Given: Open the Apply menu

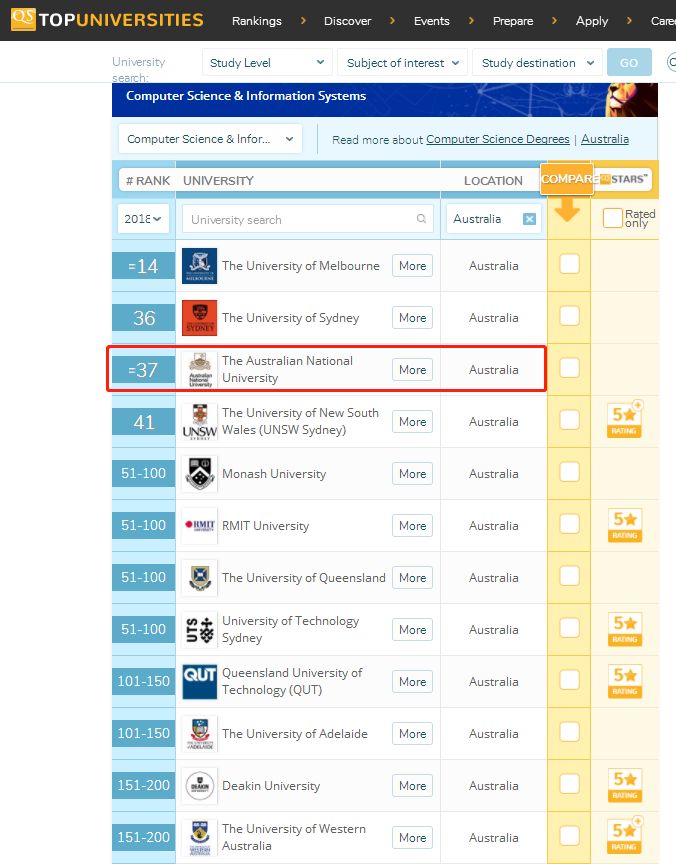Looking at the screenshot, I should point(592,21).
